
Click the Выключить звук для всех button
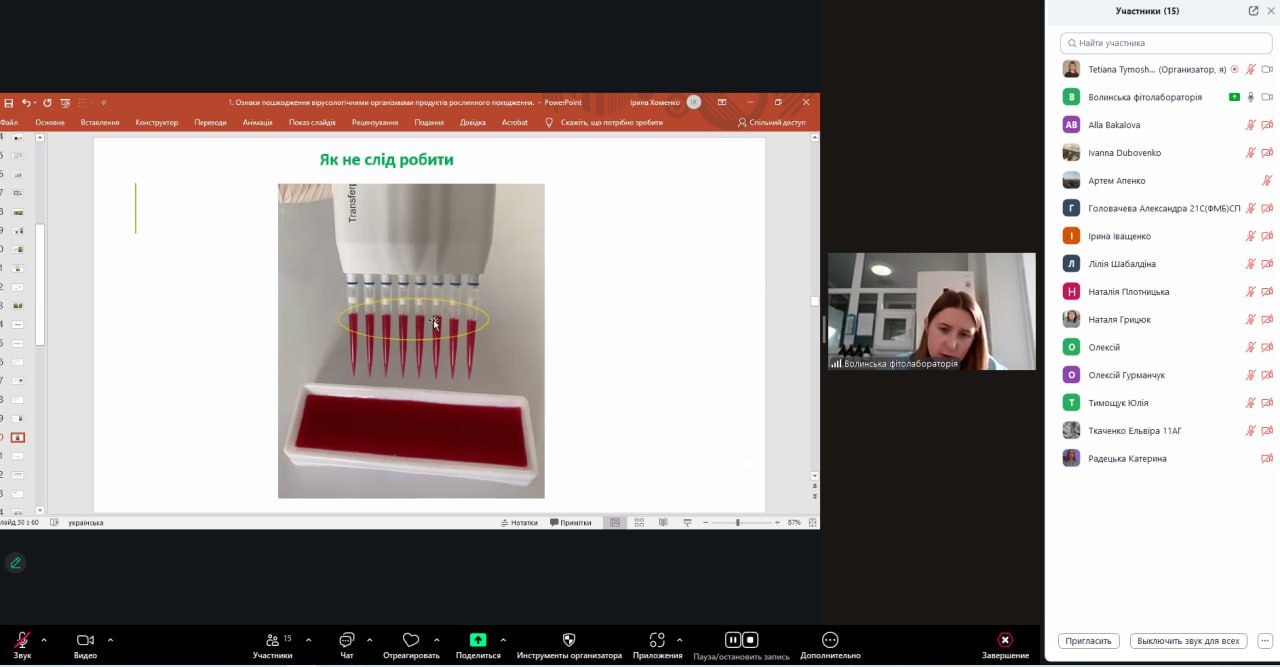coord(1188,641)
